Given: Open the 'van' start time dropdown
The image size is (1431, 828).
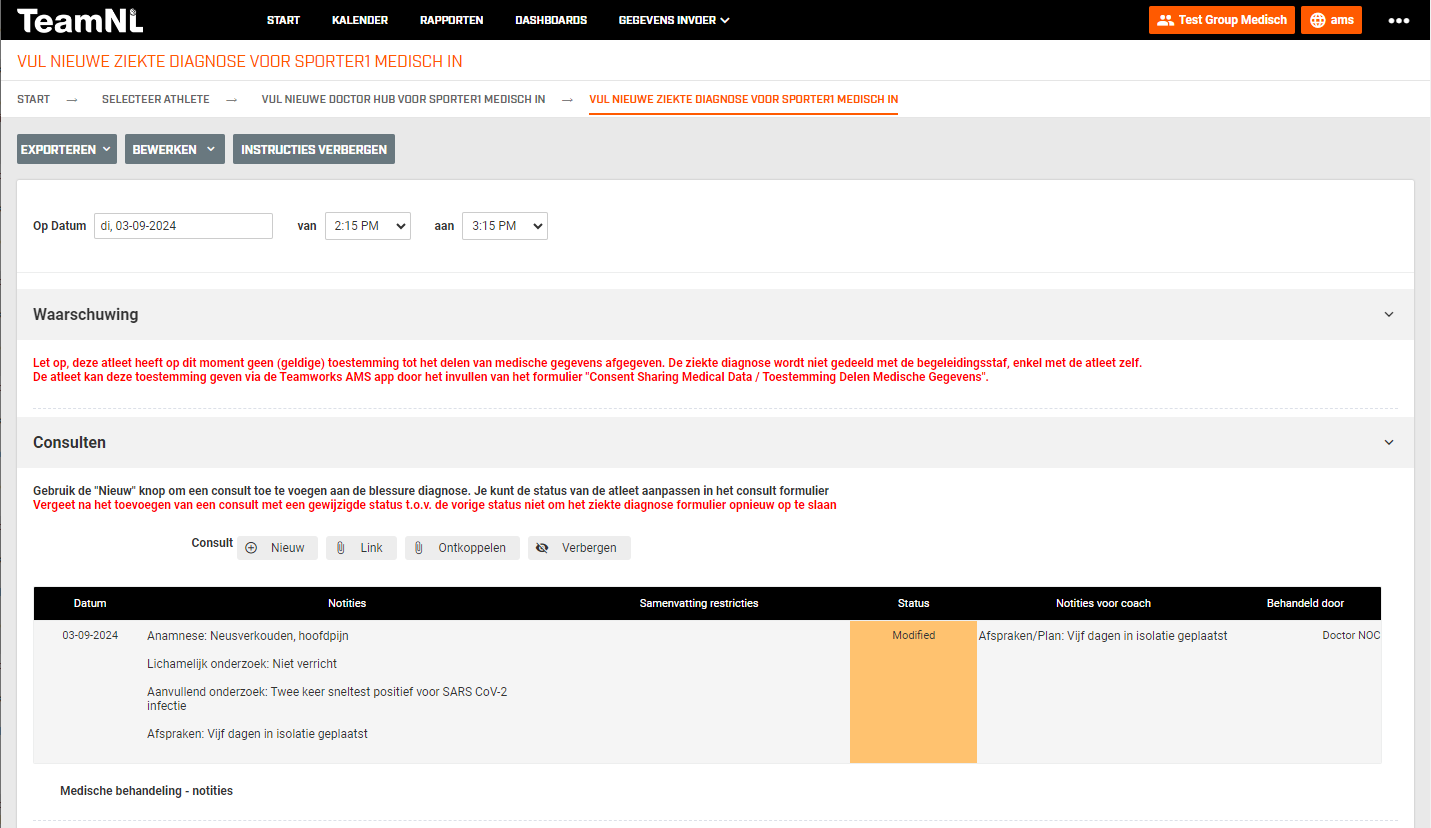Looking at the screenshot, I should point(367,226).
